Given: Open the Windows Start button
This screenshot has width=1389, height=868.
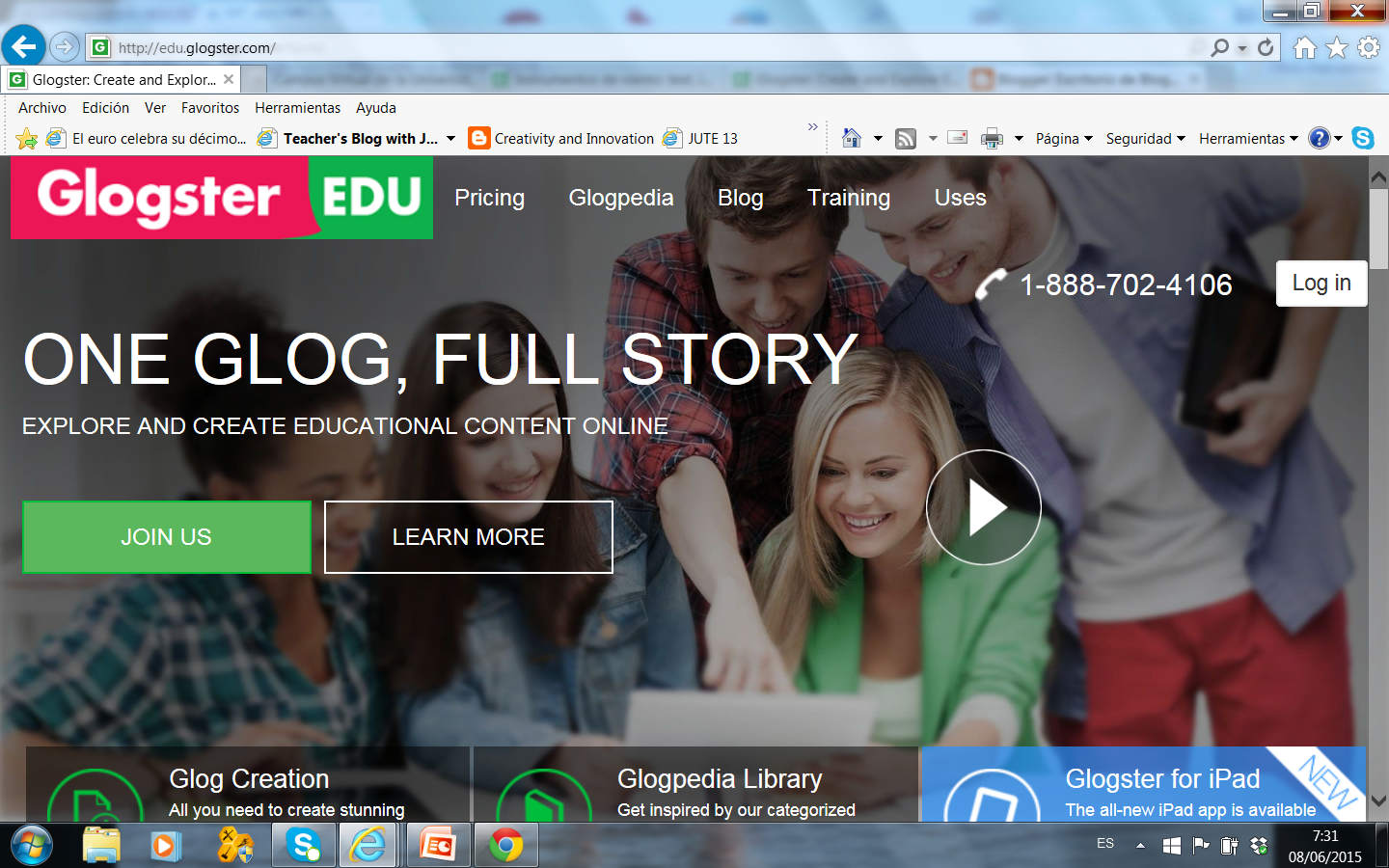Looking at the screenshot, I should tap(32, 846).
